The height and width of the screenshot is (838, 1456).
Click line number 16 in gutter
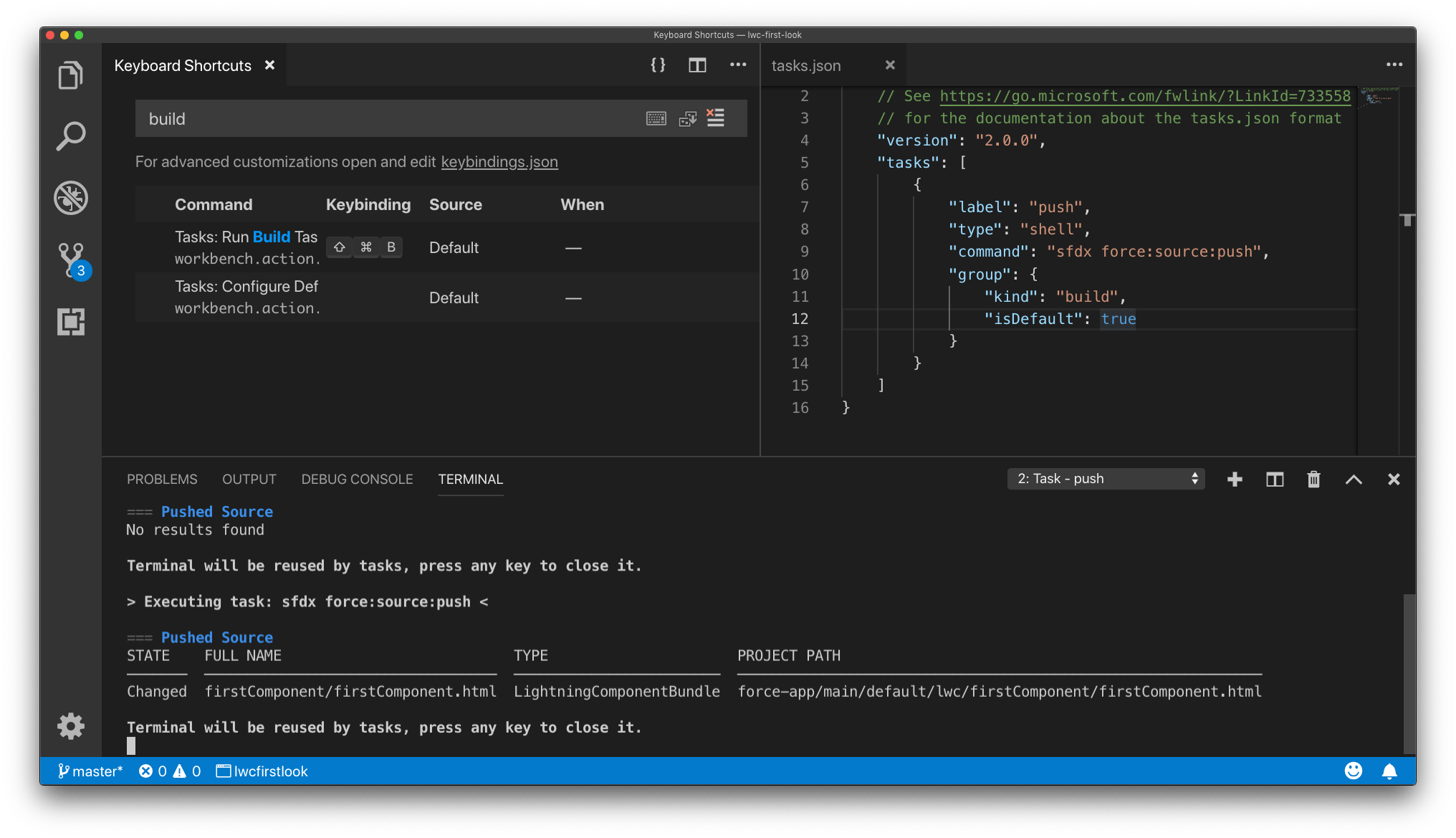pos(800,408)
